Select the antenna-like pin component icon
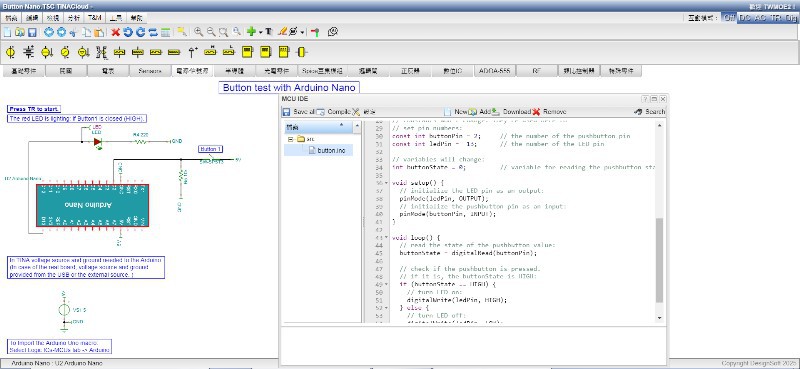The height and width of the screenshot is (369, 800). tap(192, 52)
